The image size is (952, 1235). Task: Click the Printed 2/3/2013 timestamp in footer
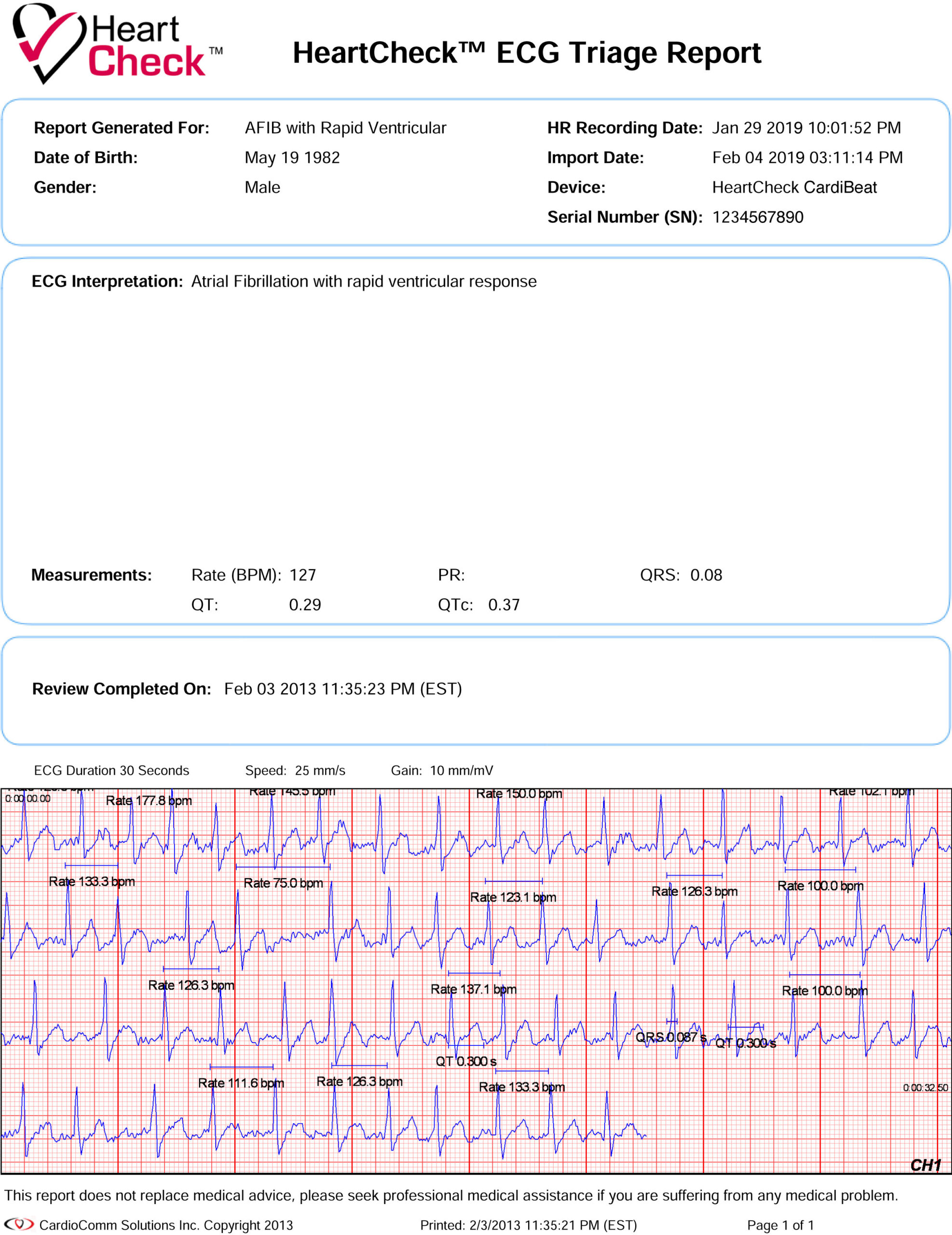click(529, 1225)
